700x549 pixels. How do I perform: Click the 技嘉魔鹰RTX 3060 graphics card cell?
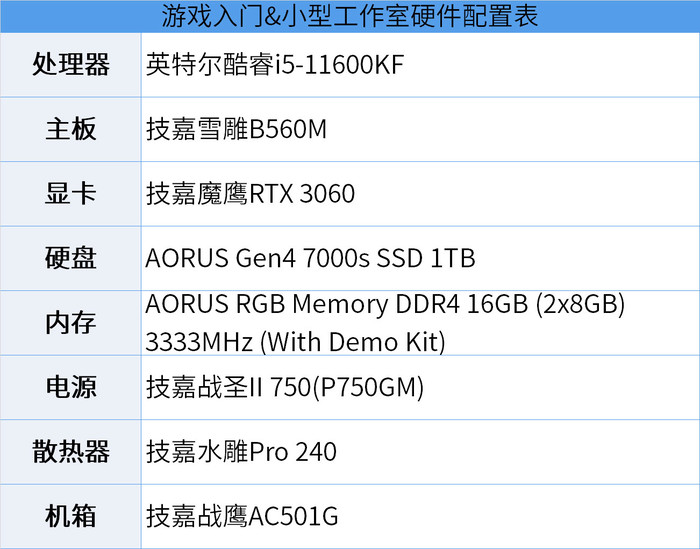250,194
